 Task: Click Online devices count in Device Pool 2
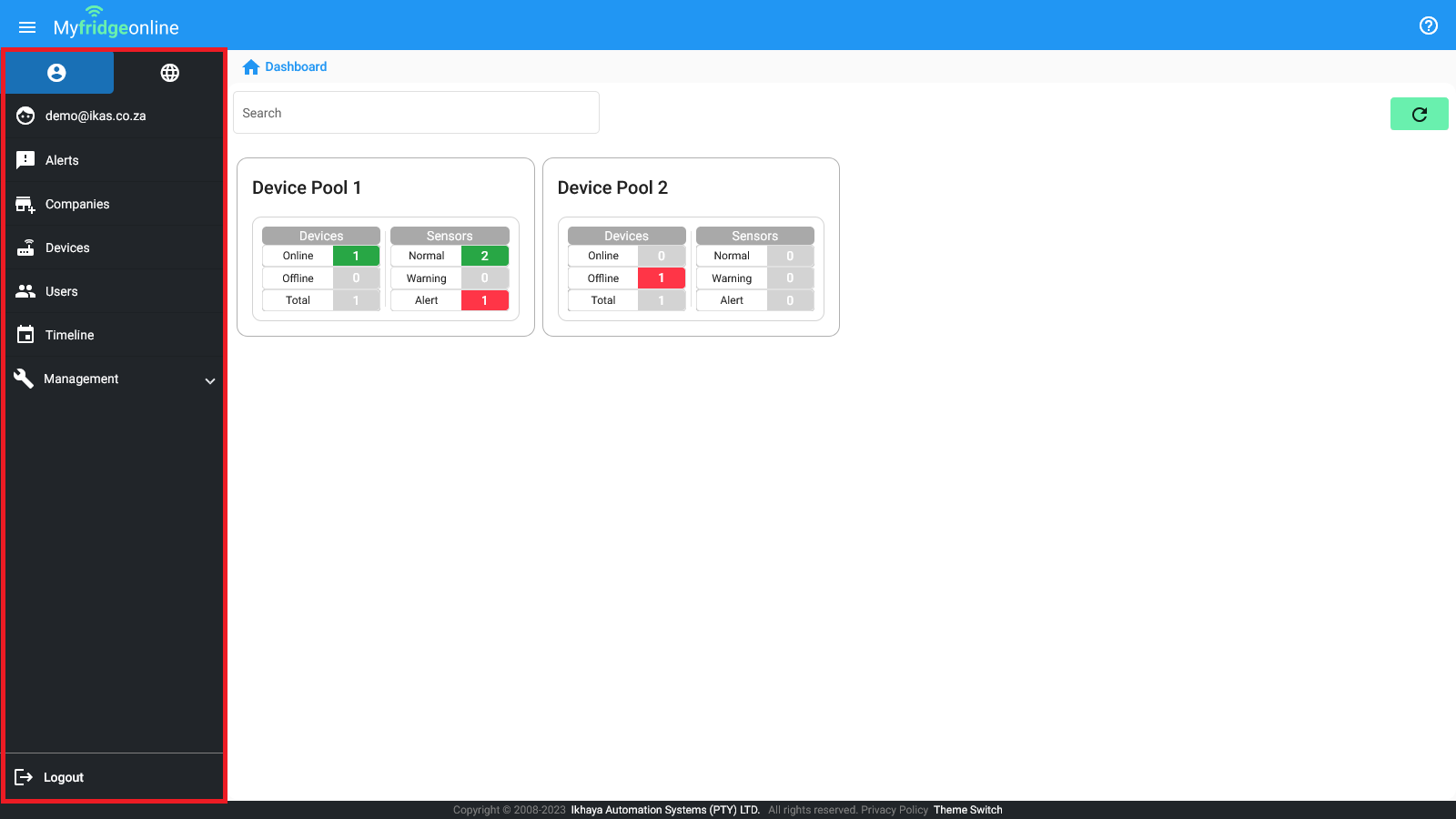(662, 256)
